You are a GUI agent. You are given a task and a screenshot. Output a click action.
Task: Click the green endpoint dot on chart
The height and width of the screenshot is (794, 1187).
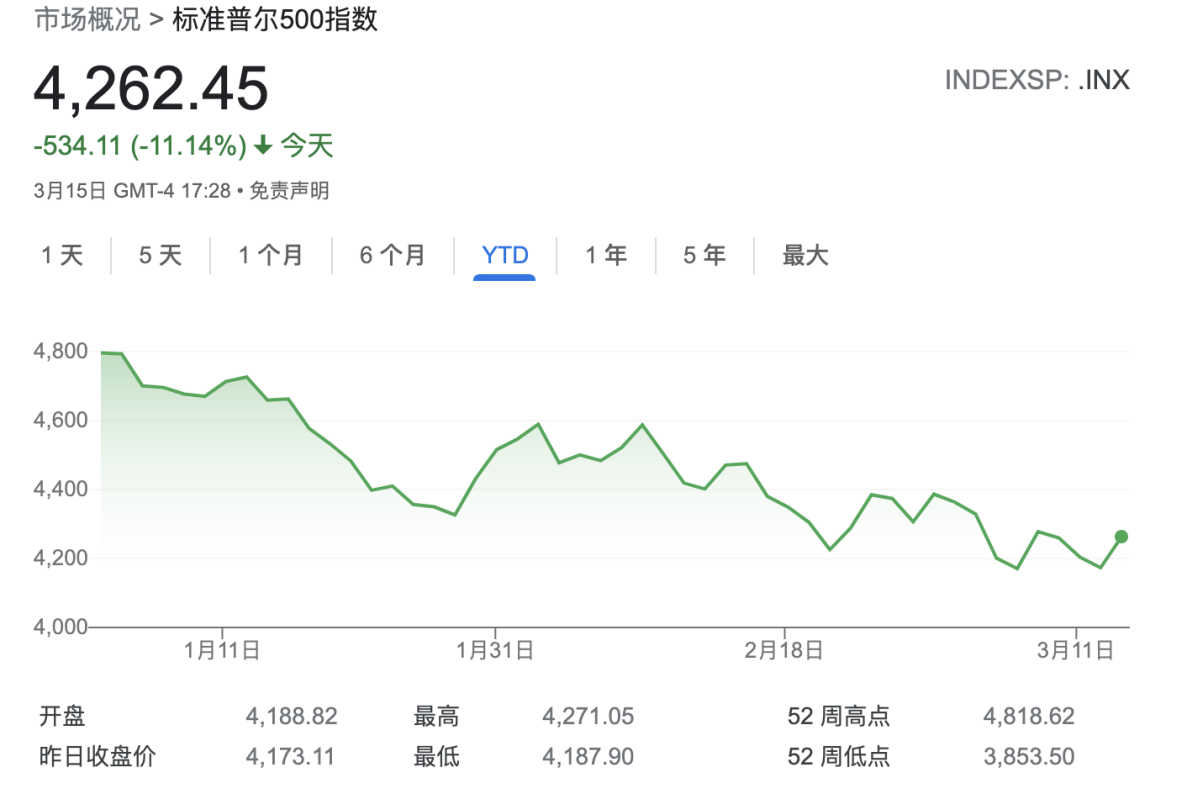tap(1121, 537)
